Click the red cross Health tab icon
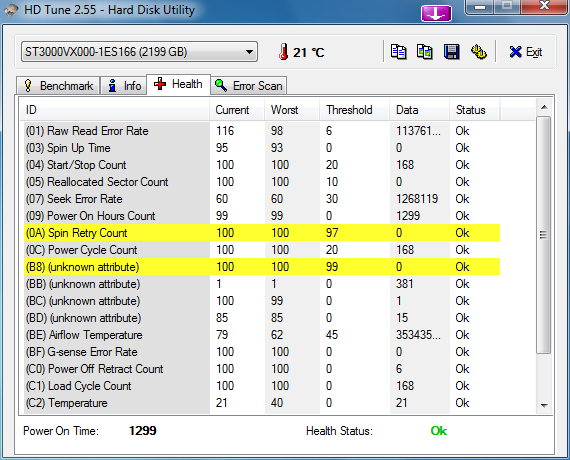This screenshot has width=570, height=460. coord(160,84)
